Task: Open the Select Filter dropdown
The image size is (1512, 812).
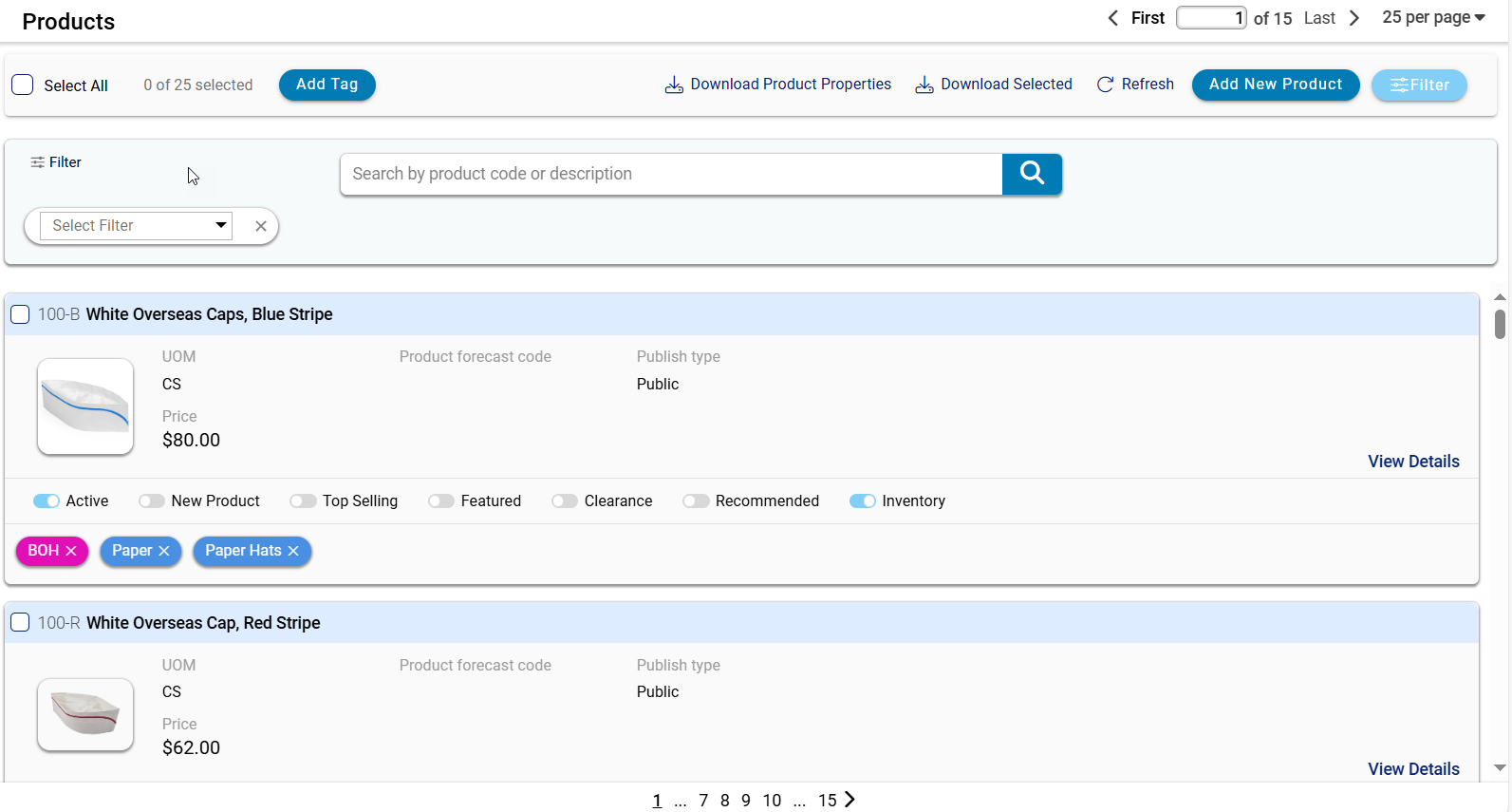Action: (x=137, y=226)
